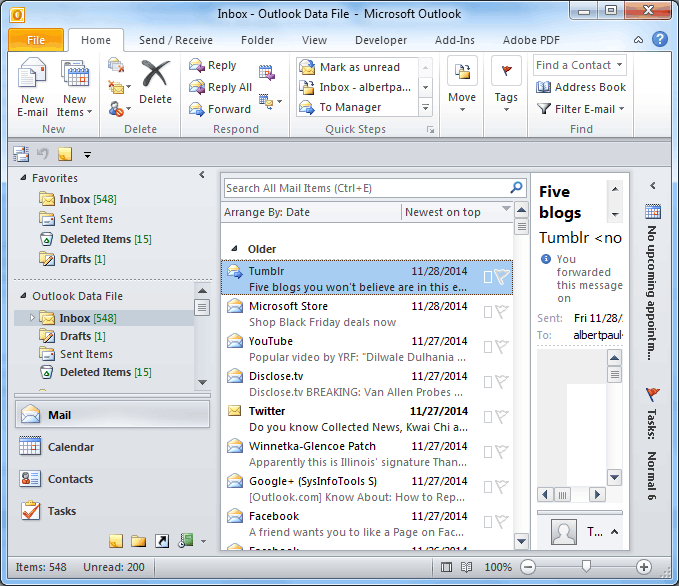The width and height of the screenshot is (679, 586).
Task: Click the Reply button
Action: (213, 65)
